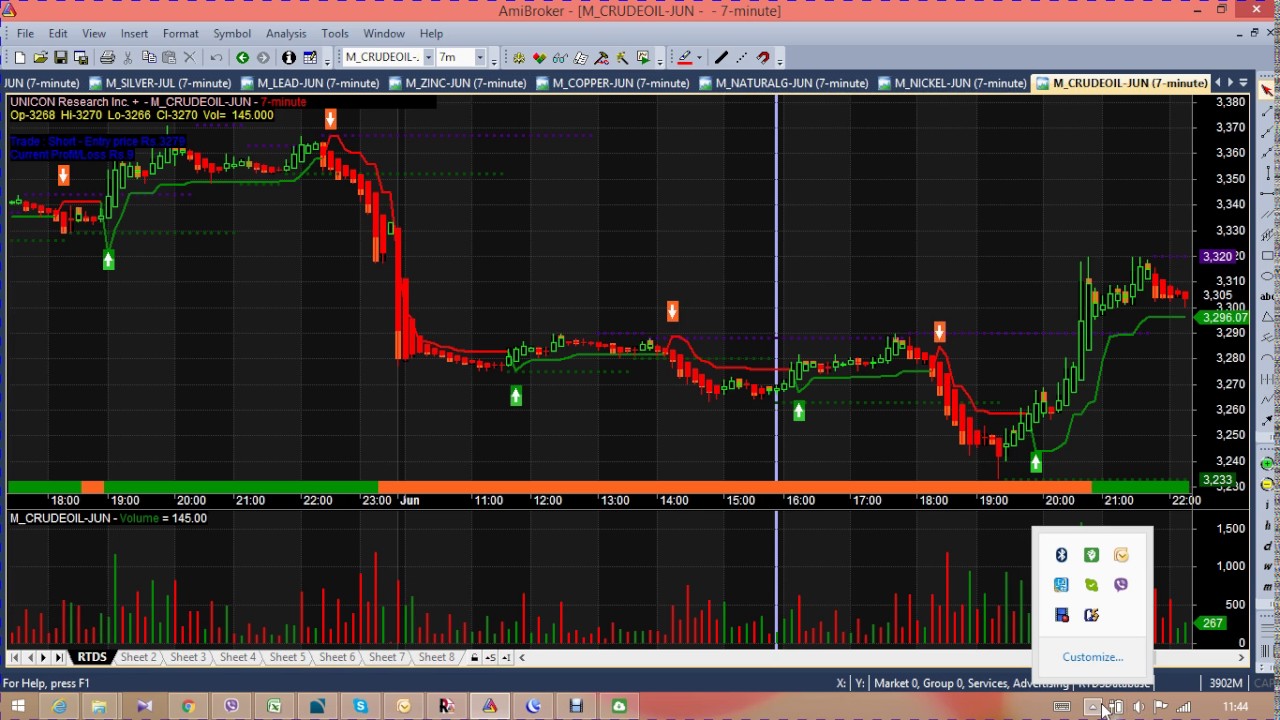Open the Tools menu
The height and width of the screenshot is (720, 1280).
click(335, 33)
